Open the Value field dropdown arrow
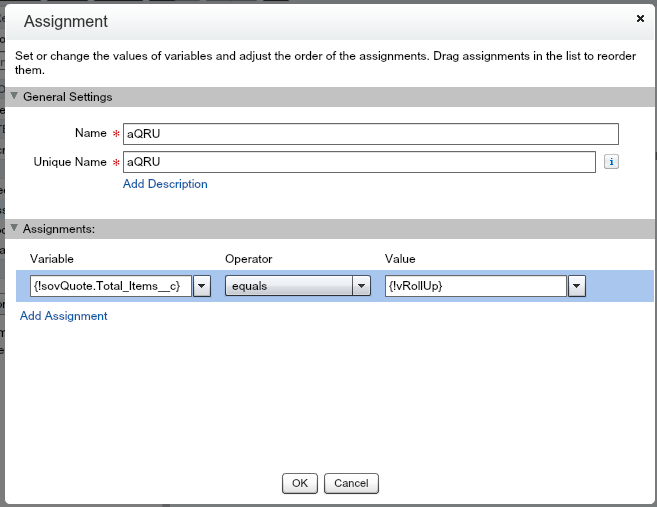This screenshot has height=507, width=657. [576, 287]
